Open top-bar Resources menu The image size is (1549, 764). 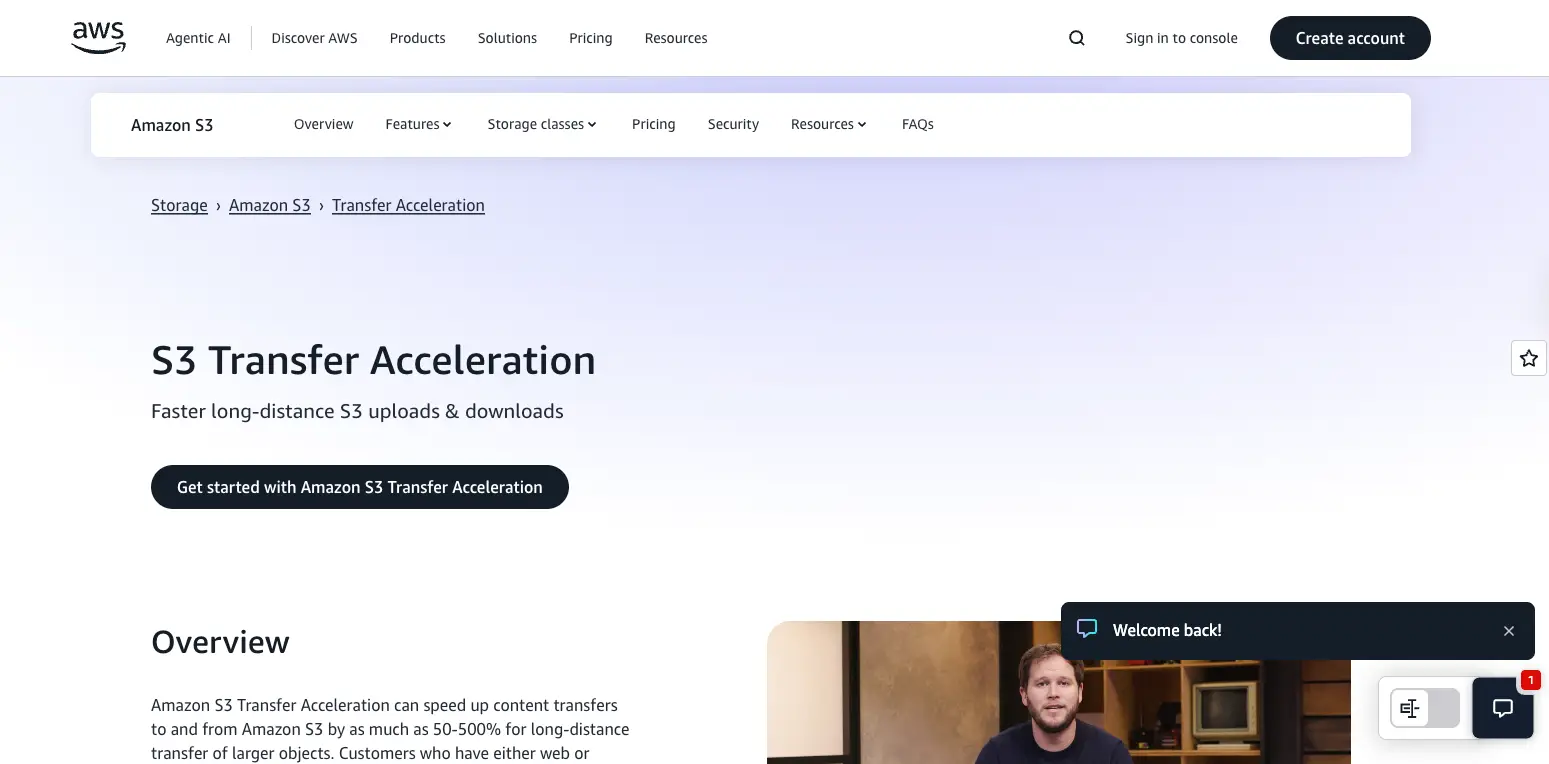coord(676,38)
